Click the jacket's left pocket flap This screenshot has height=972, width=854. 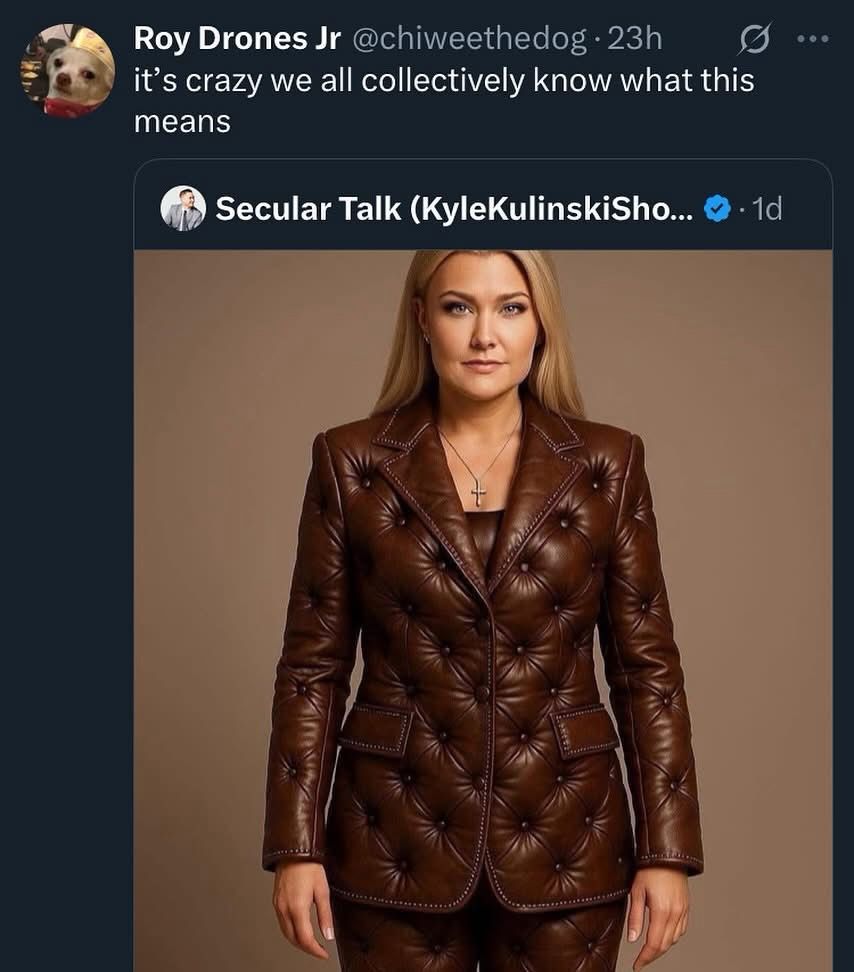pos(374,728)
